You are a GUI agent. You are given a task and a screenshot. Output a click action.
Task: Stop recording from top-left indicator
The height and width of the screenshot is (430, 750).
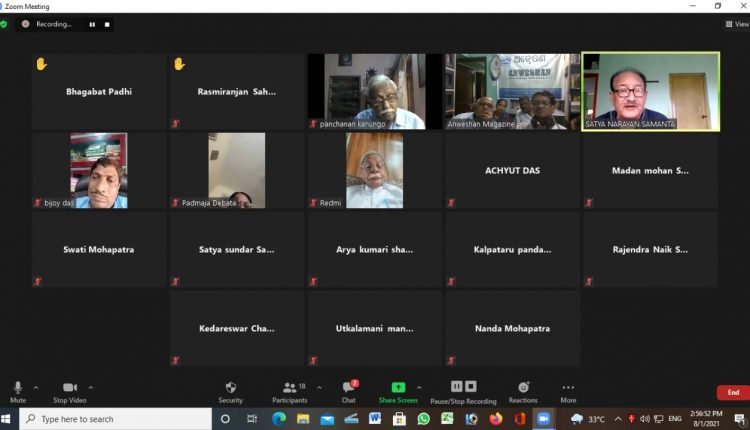(107, 24)
